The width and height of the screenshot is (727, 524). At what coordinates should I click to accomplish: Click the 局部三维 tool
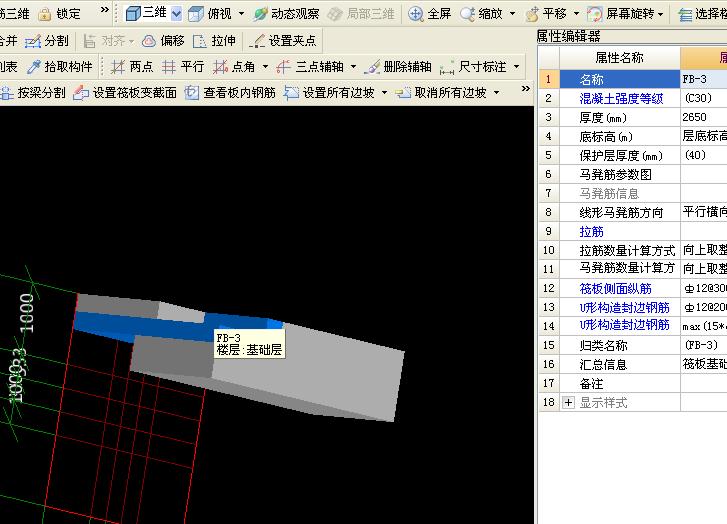[x=361, y=14]
